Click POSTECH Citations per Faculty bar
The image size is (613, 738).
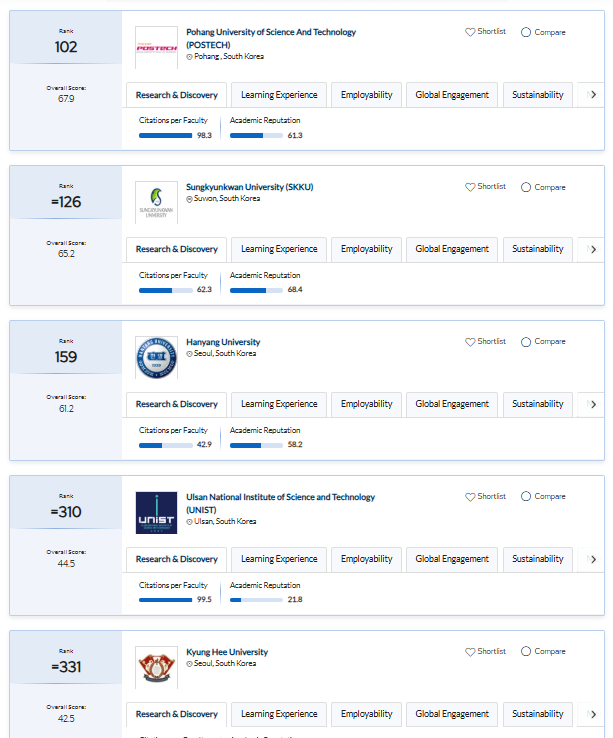click(x=165, y=135)
